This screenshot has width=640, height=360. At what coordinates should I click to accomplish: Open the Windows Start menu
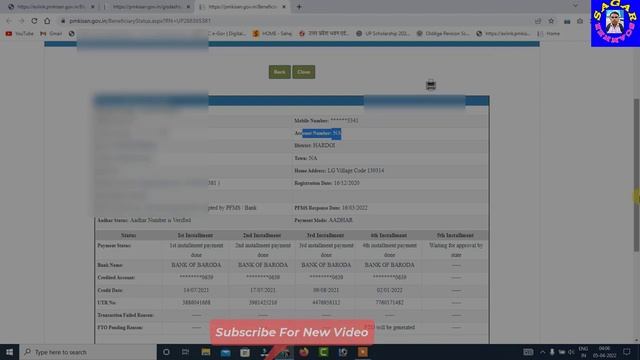(9, 352)
